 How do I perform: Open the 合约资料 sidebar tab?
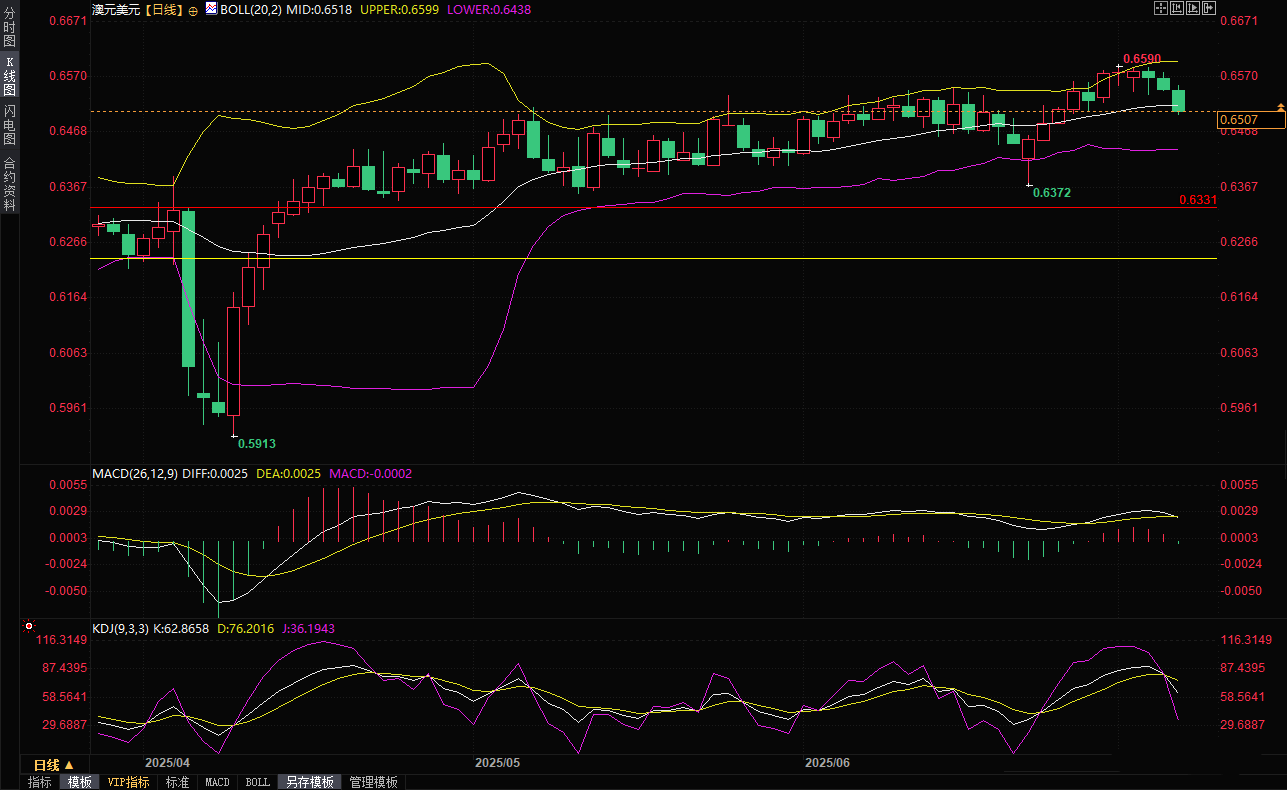pyautogui.click(x=9, y=184)
